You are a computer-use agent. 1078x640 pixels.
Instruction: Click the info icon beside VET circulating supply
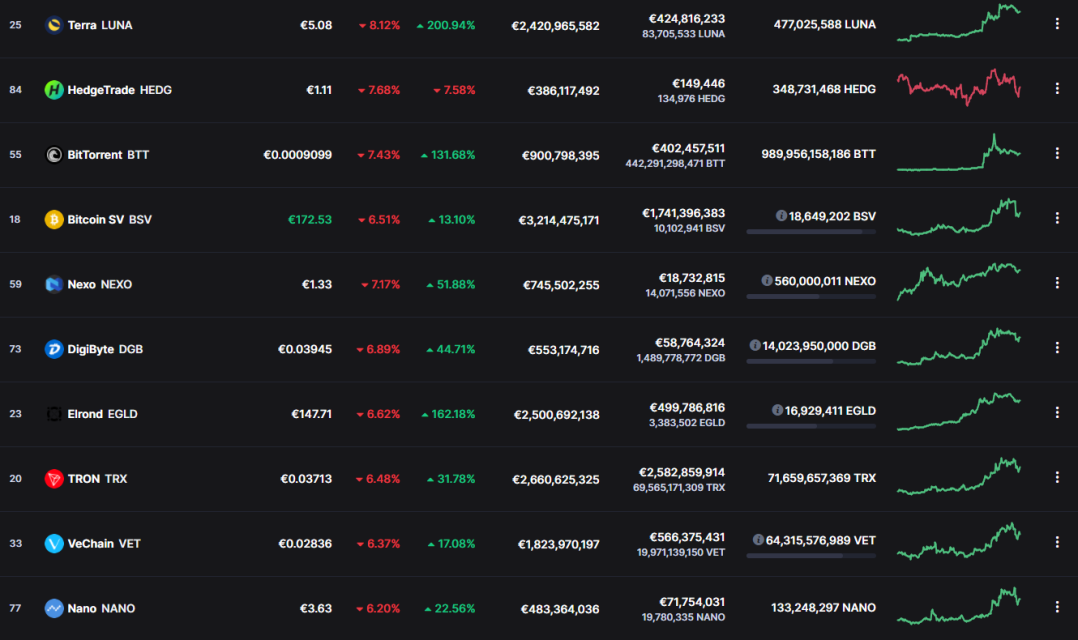758,540
